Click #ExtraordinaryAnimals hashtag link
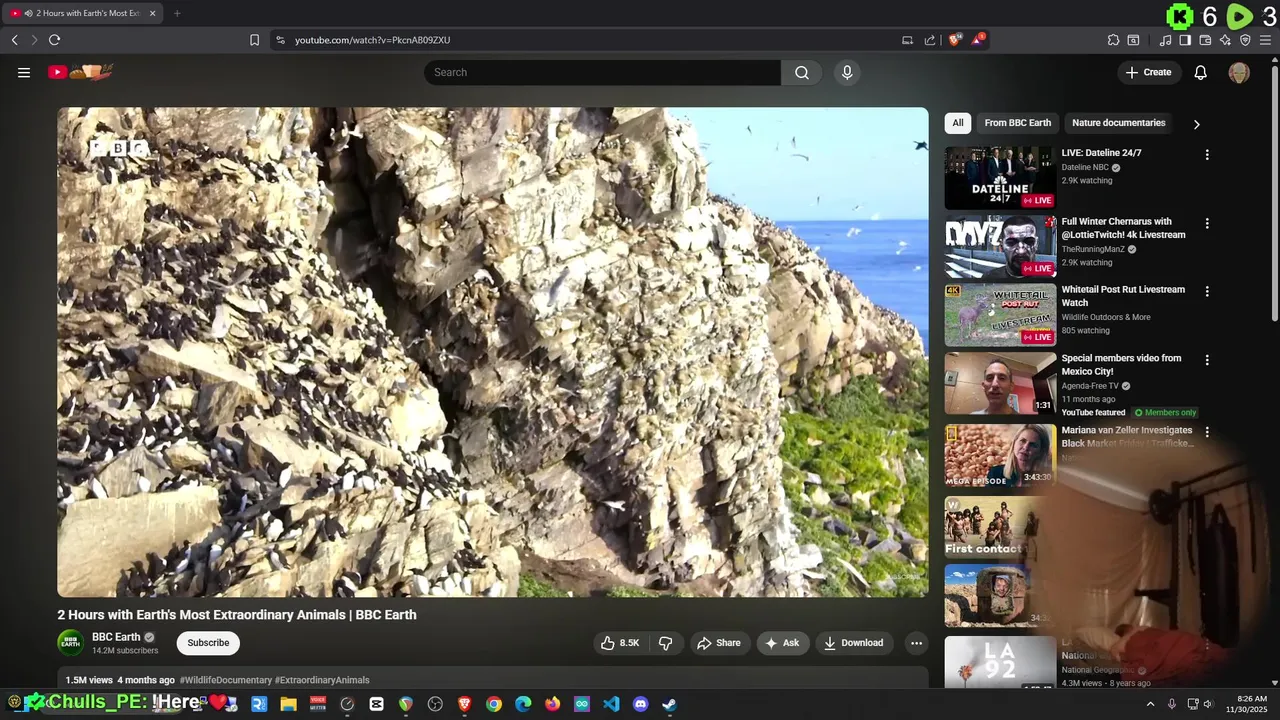The image size is (1280, 720). click(x=322, y=680)
